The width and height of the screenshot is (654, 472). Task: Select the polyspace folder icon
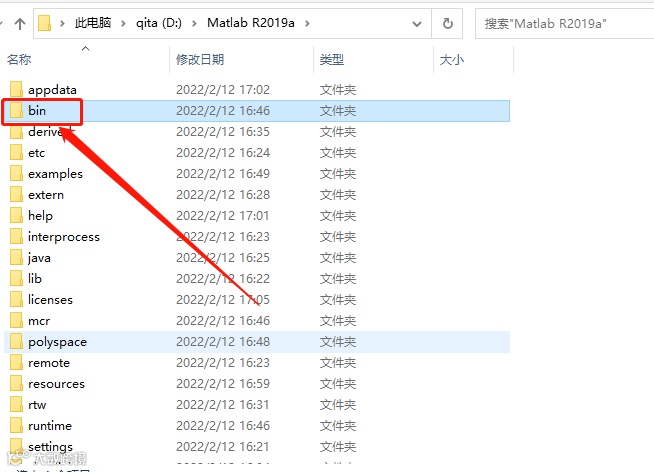click(x=16, y=341)
